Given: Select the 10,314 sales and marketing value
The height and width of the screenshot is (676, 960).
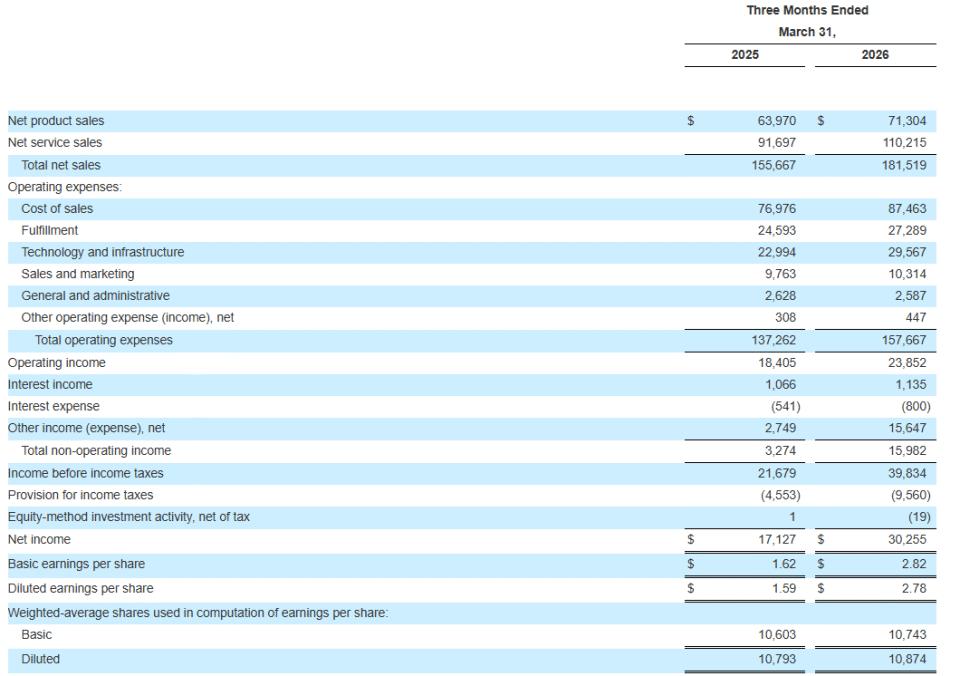Looking at the screenshot, I should pos(907,274).
